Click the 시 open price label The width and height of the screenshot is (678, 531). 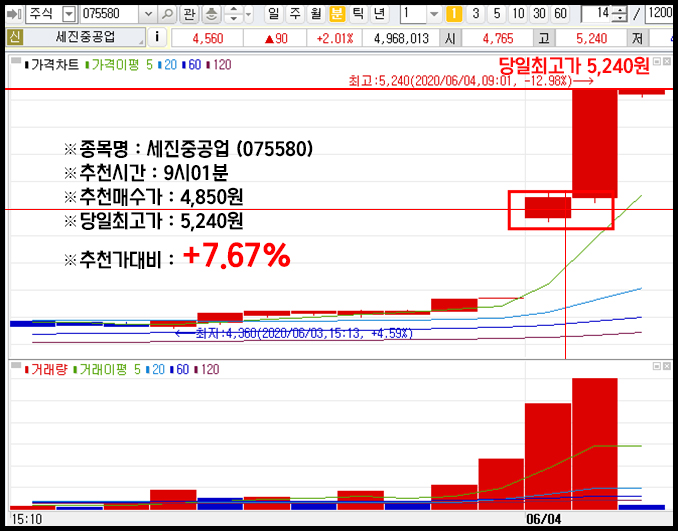pyautogui.click(x=451, y=38)
